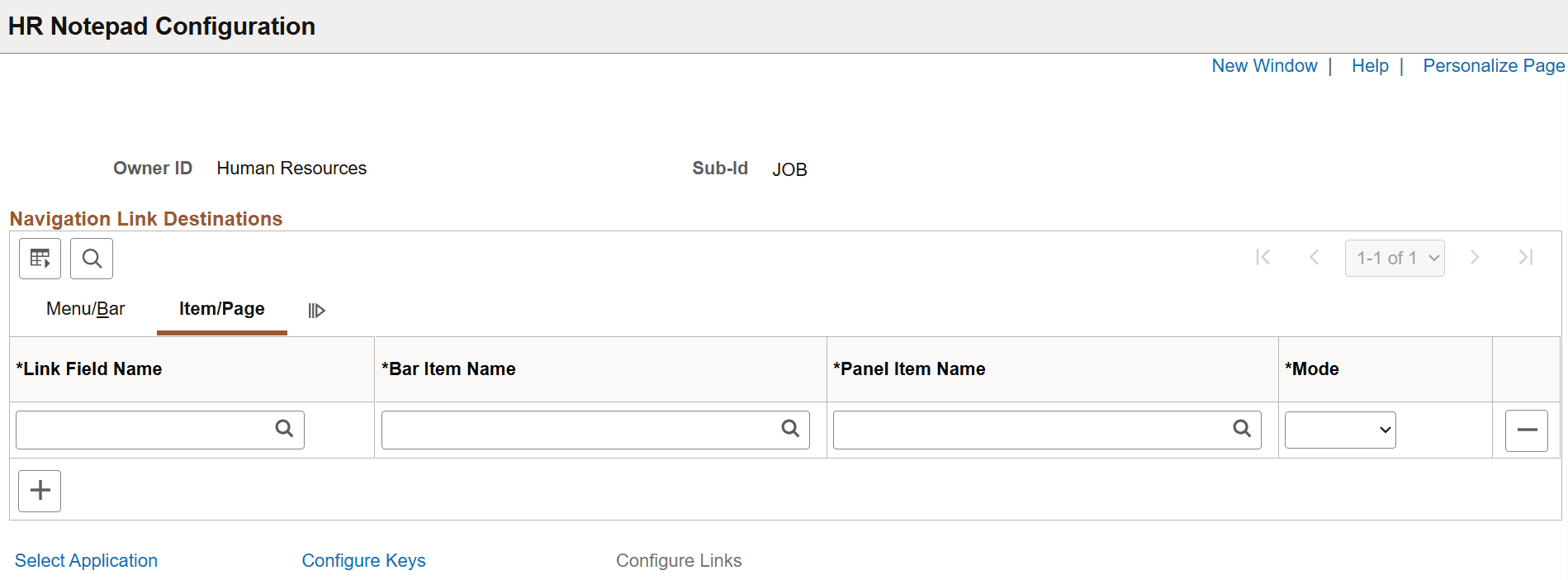Switch to the Menu/Bar tab
Image resolution: width=1568 pixels, height=580 pixels.
coord(86,309)
